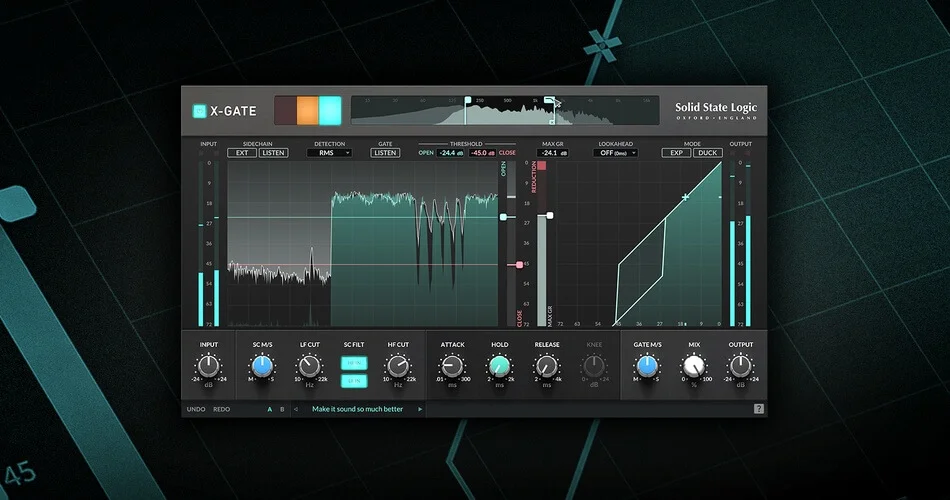
Task: Click the pink close threshold slider handle
Action: [519, 265]
